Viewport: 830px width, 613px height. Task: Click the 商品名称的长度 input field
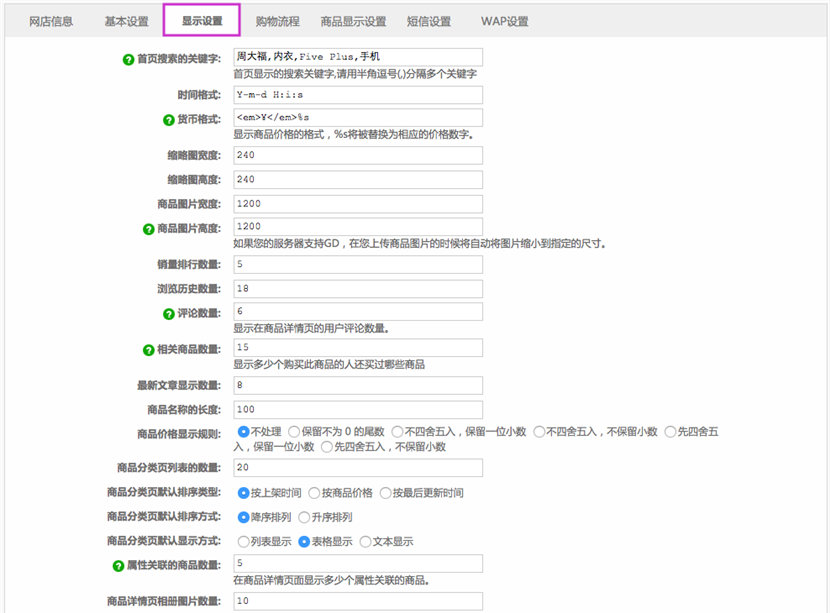click(x=358, y=409)
